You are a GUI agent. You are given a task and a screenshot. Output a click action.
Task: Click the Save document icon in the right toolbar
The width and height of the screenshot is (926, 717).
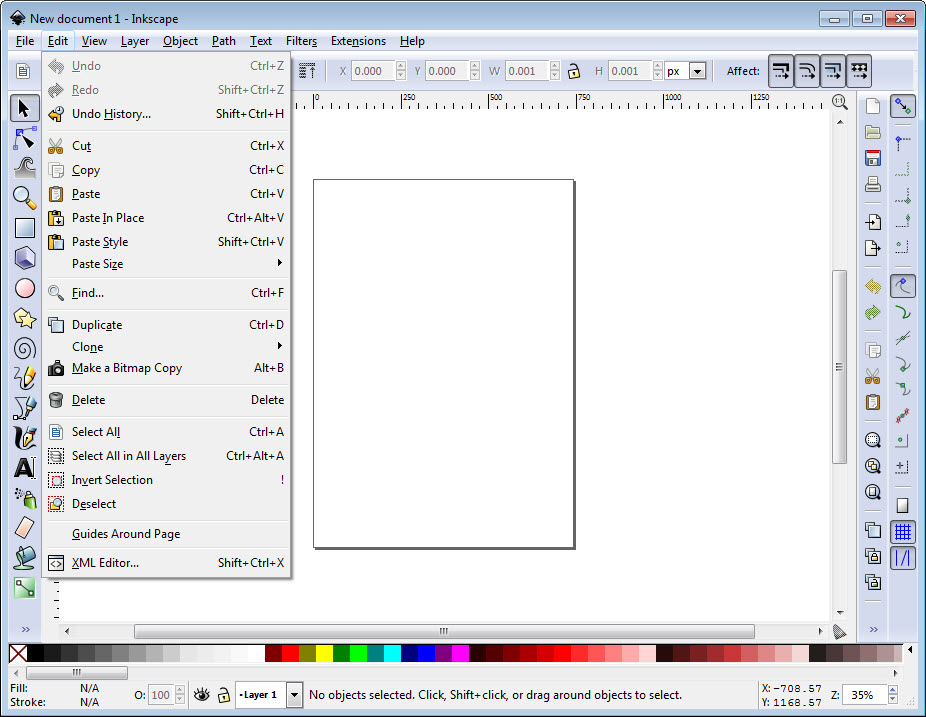point(872,158)
